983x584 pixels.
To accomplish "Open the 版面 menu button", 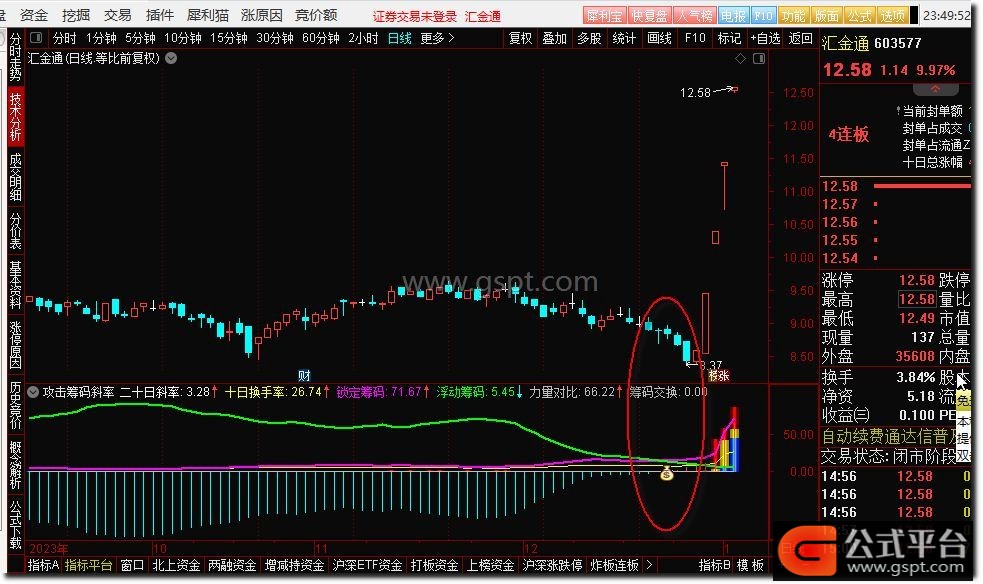I will point(826,15).
